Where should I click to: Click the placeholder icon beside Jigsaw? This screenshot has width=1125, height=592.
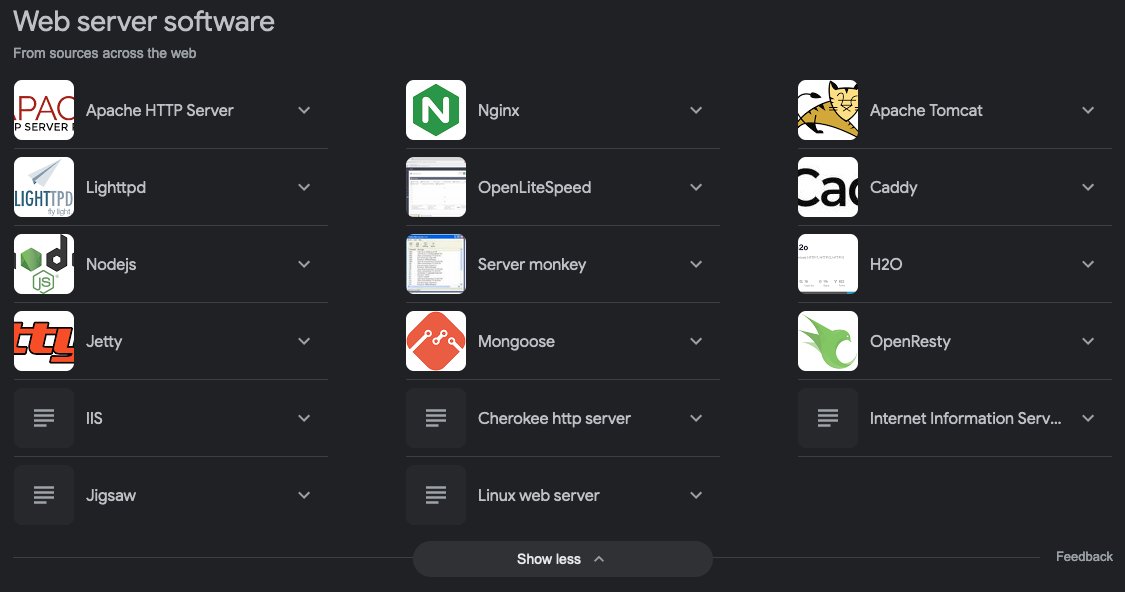[44, 495]
